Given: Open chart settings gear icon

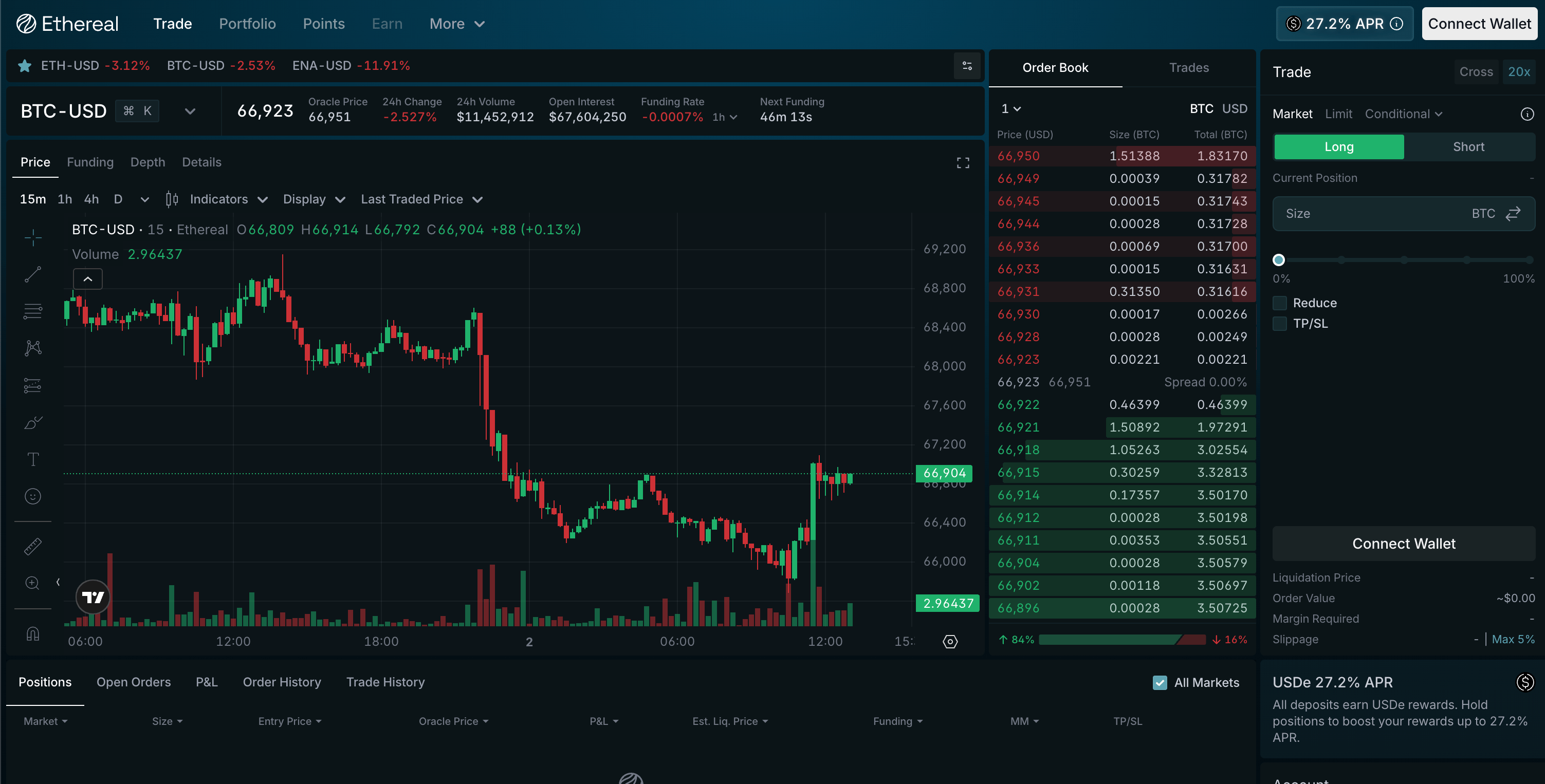Looking at the screenshot, I should pos(950,642).
